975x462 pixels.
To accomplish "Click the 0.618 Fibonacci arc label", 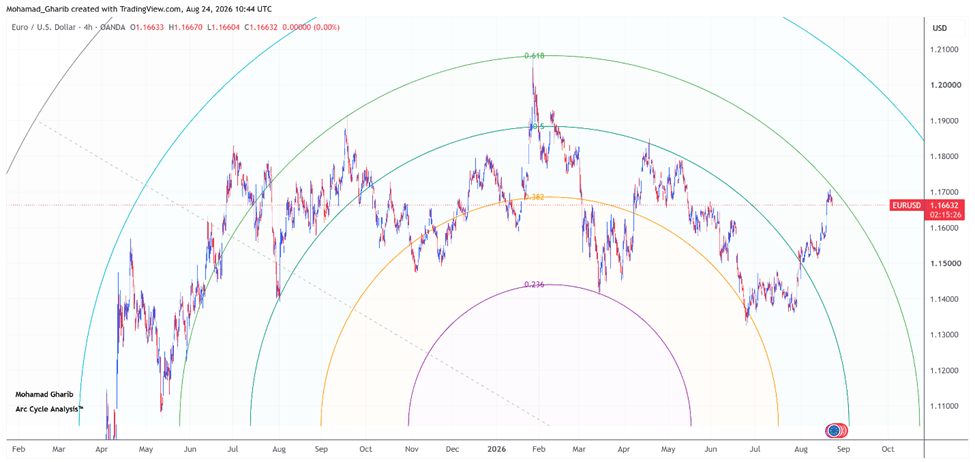I will (535, 56).
